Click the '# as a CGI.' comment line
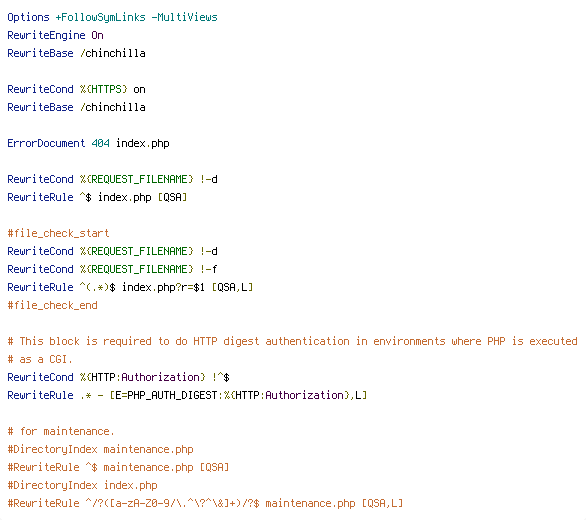Screen dimensions: 586x520 click(40, 359)
